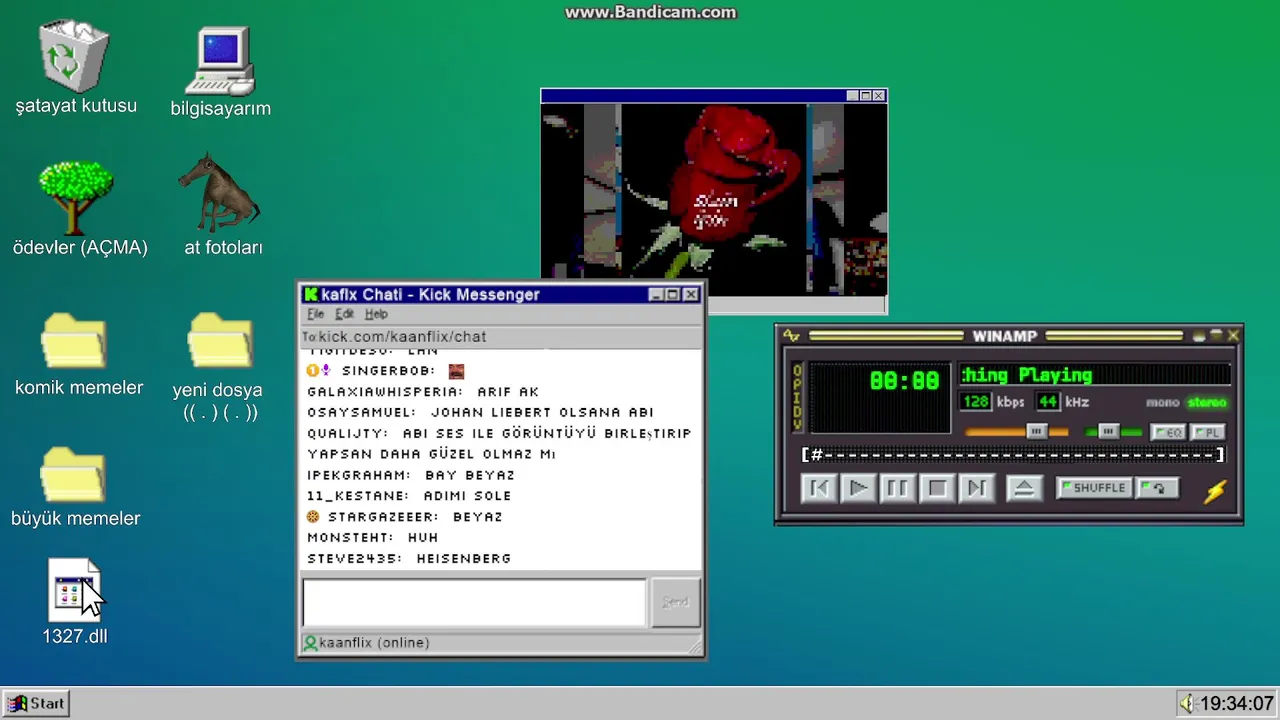Click username OSAYSAMUEL in chat
The width and height of the screenshot is (1280, 720).
pos(361,412)
